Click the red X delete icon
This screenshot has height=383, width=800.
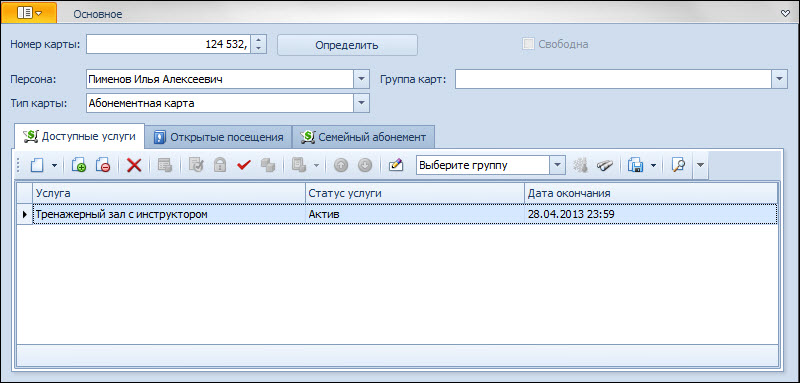[x=134, y=165]
